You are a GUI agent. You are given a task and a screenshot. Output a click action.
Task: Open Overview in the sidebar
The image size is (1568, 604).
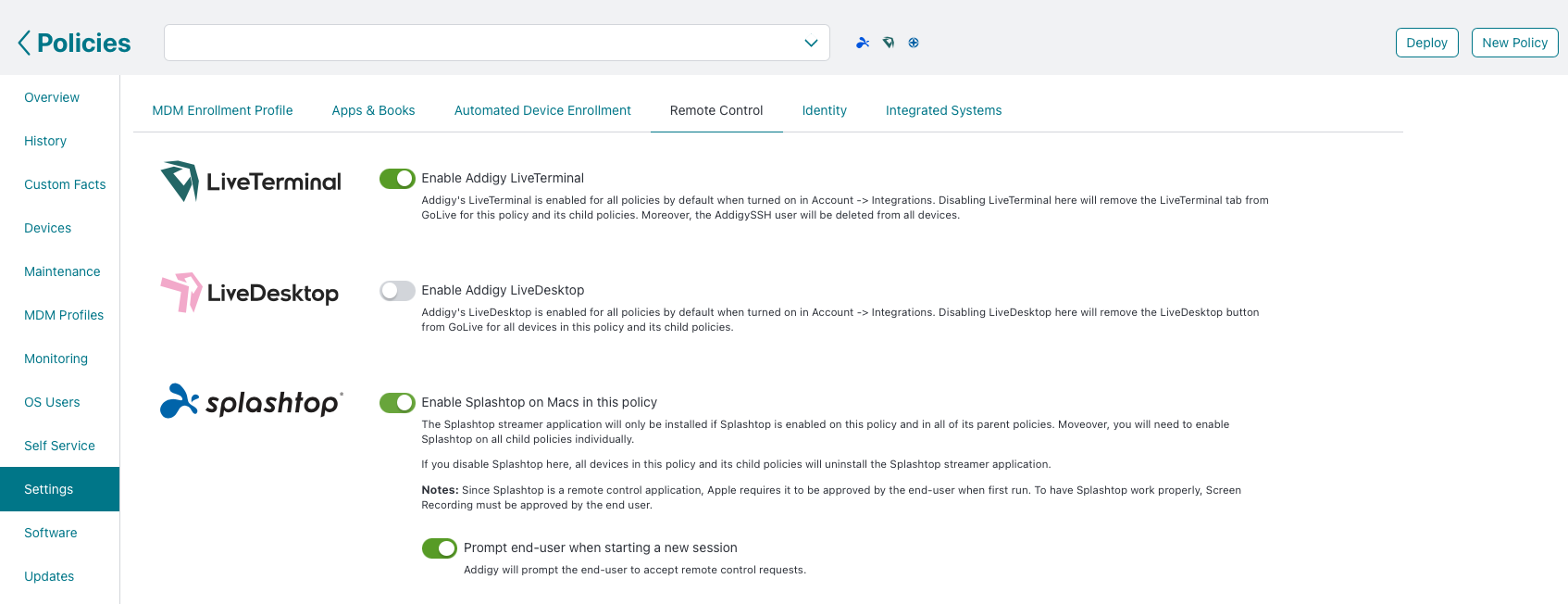click(x=52, y=97)
